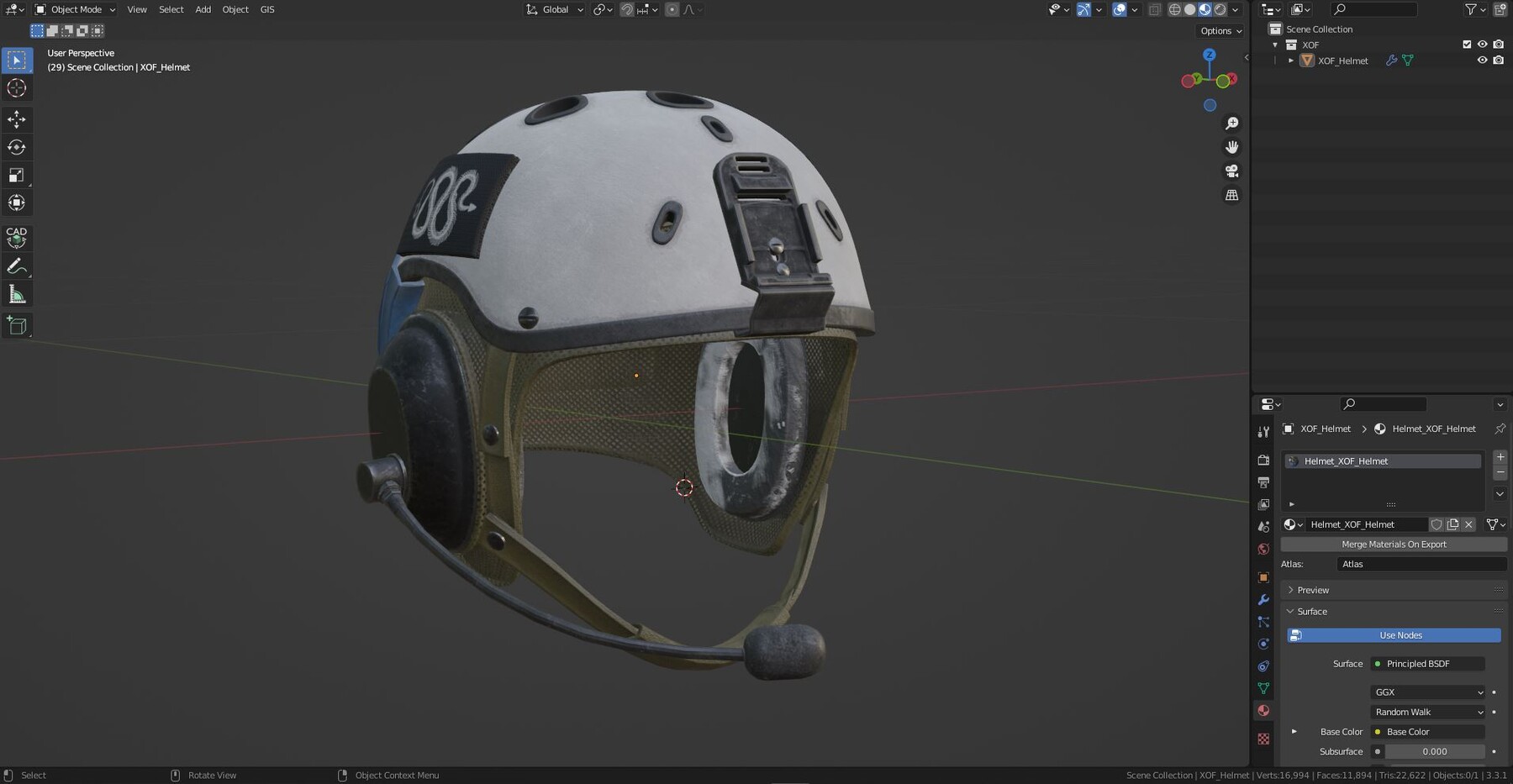Hide XOF_Helmet in the viewport

(1483, 60)
